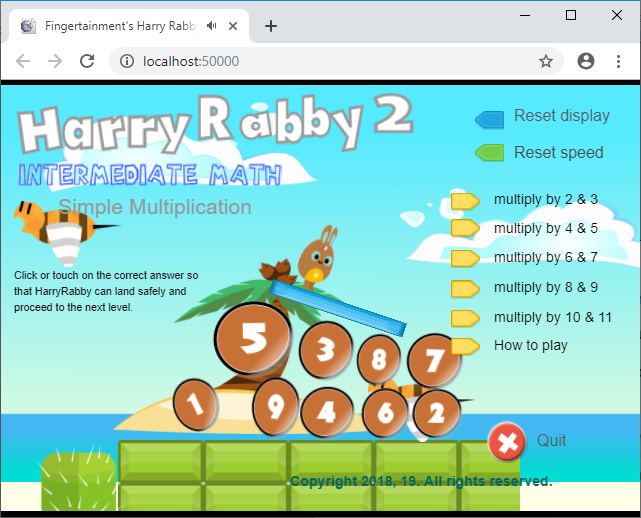This screenshot has height=518, width=641.
Task: Select the number 3 ball
Action: 326,349
